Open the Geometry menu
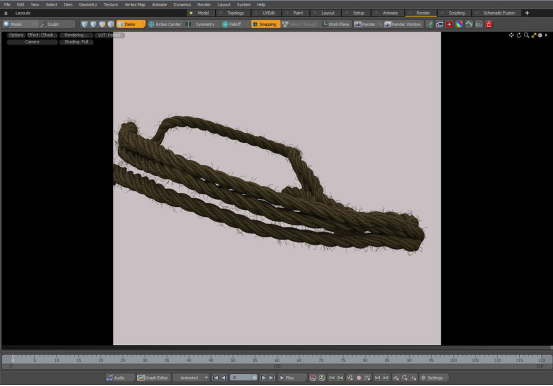Viewport: 553px width, 386px height. point(88,5)
